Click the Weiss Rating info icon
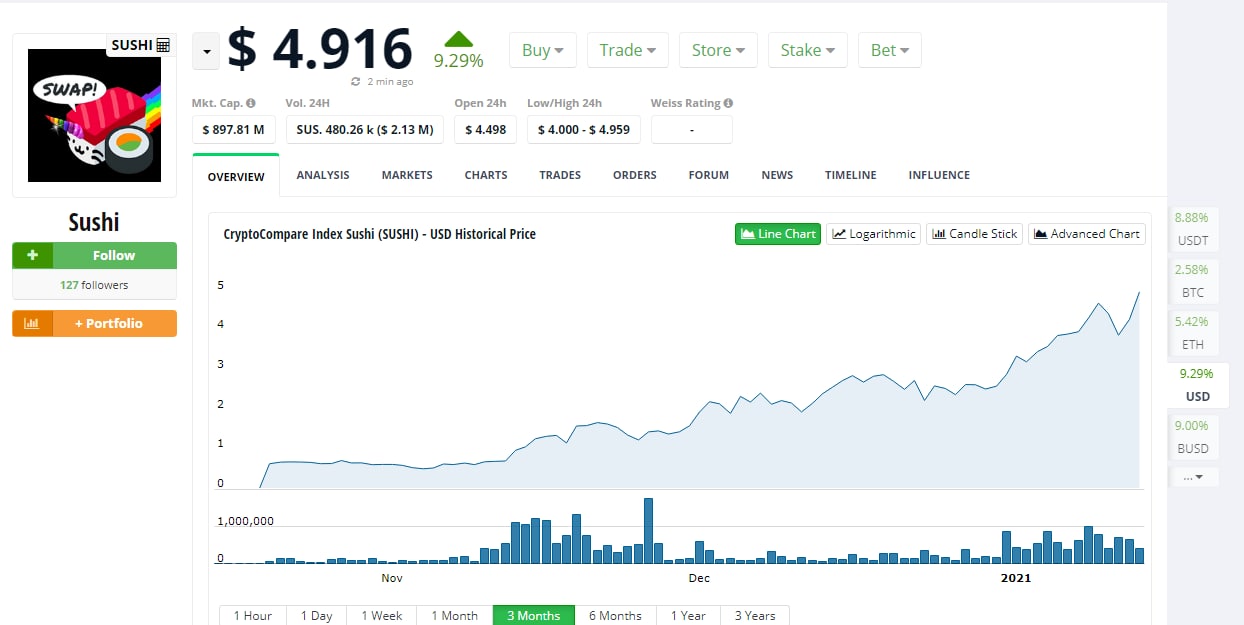 pos(728,103)
